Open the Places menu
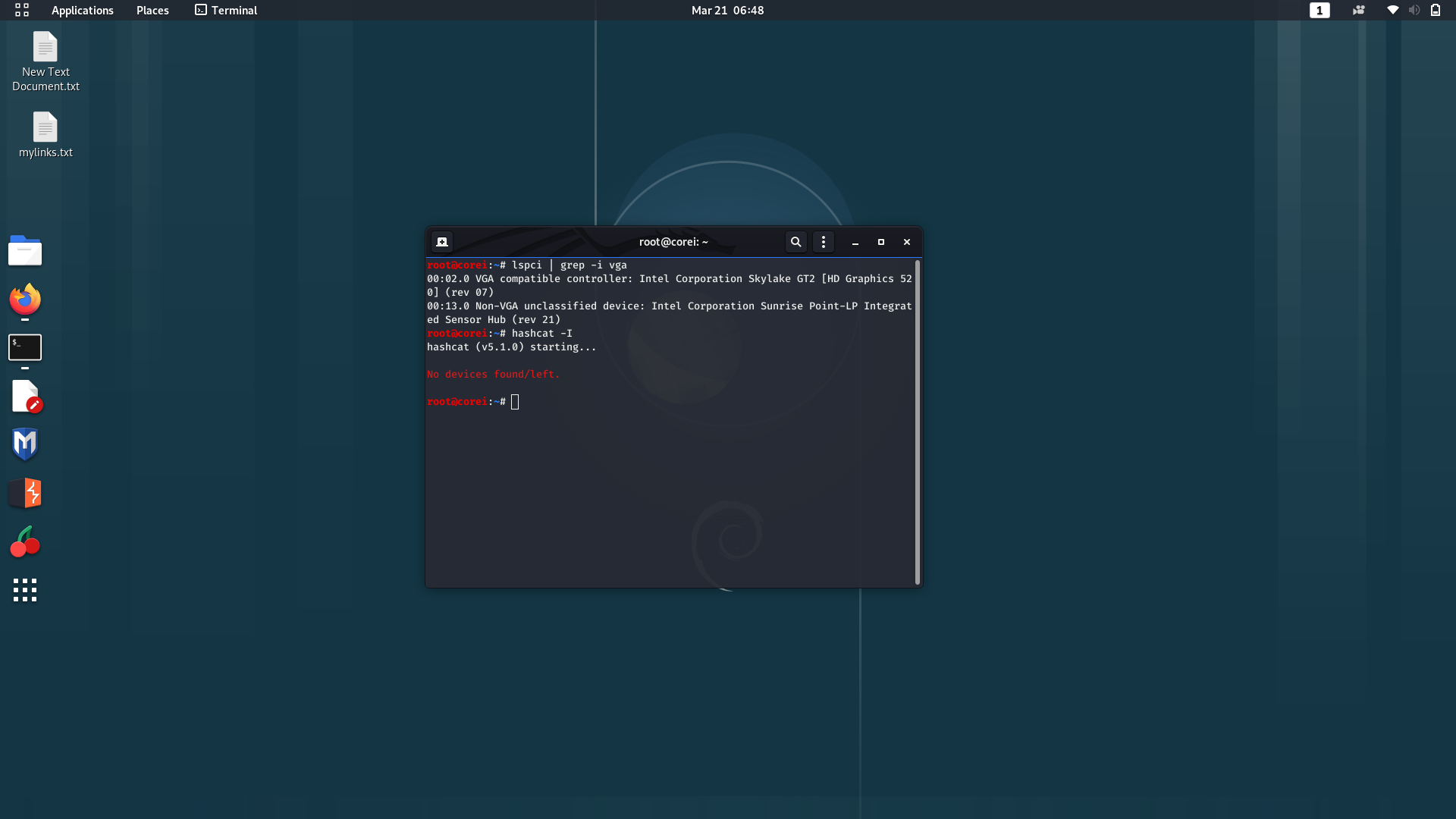Image resolution: width=1456 pixels, height=819 pixels. pos(152,10)
